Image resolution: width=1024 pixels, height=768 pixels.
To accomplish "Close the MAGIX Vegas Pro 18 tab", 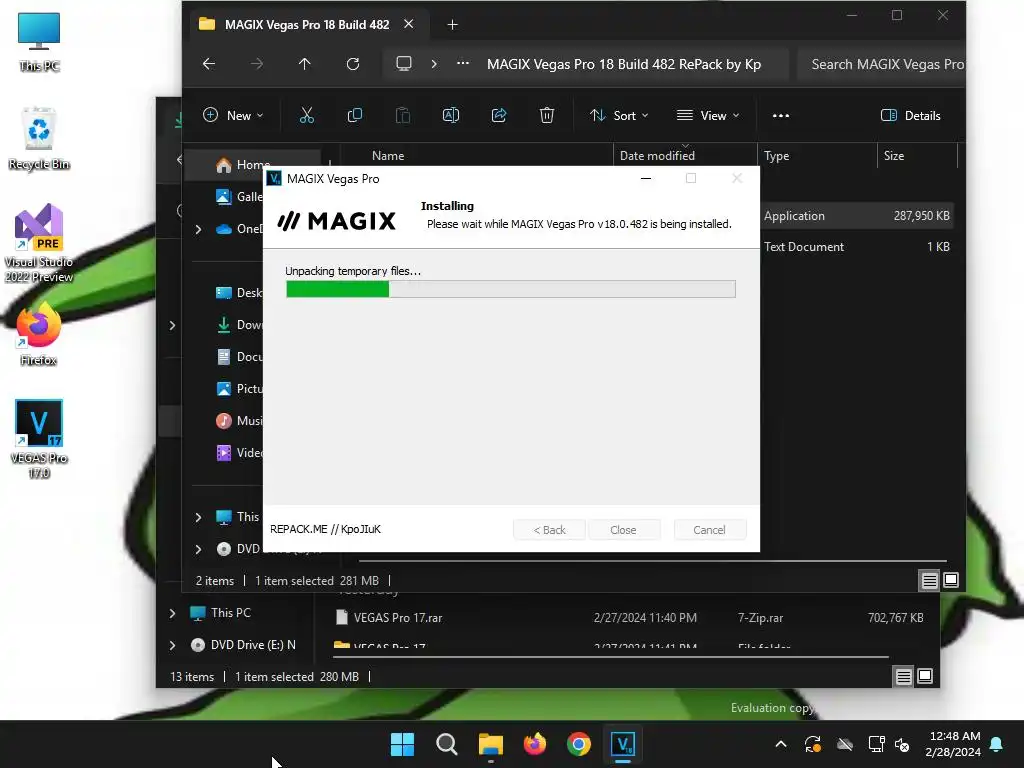I will click(408, 24).
